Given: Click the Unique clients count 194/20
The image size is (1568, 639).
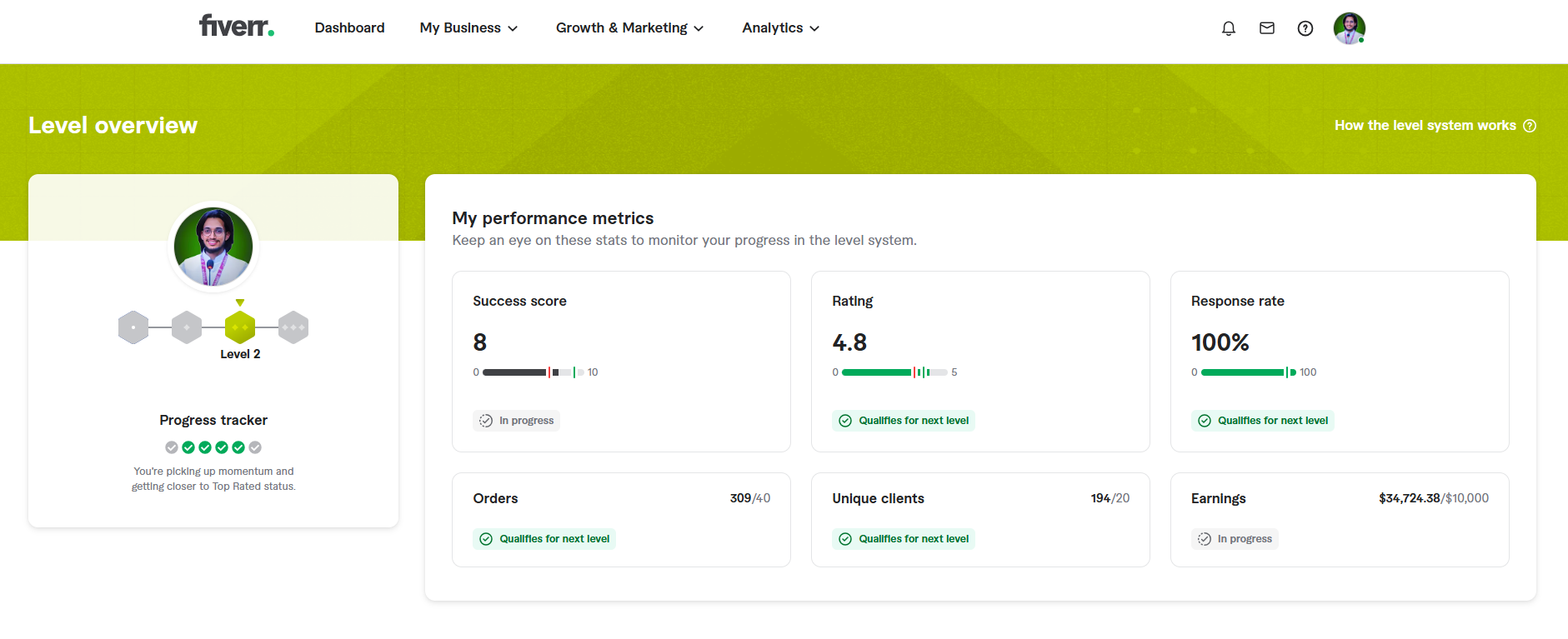Looking at the screenshot, I should click(1110, 498).
